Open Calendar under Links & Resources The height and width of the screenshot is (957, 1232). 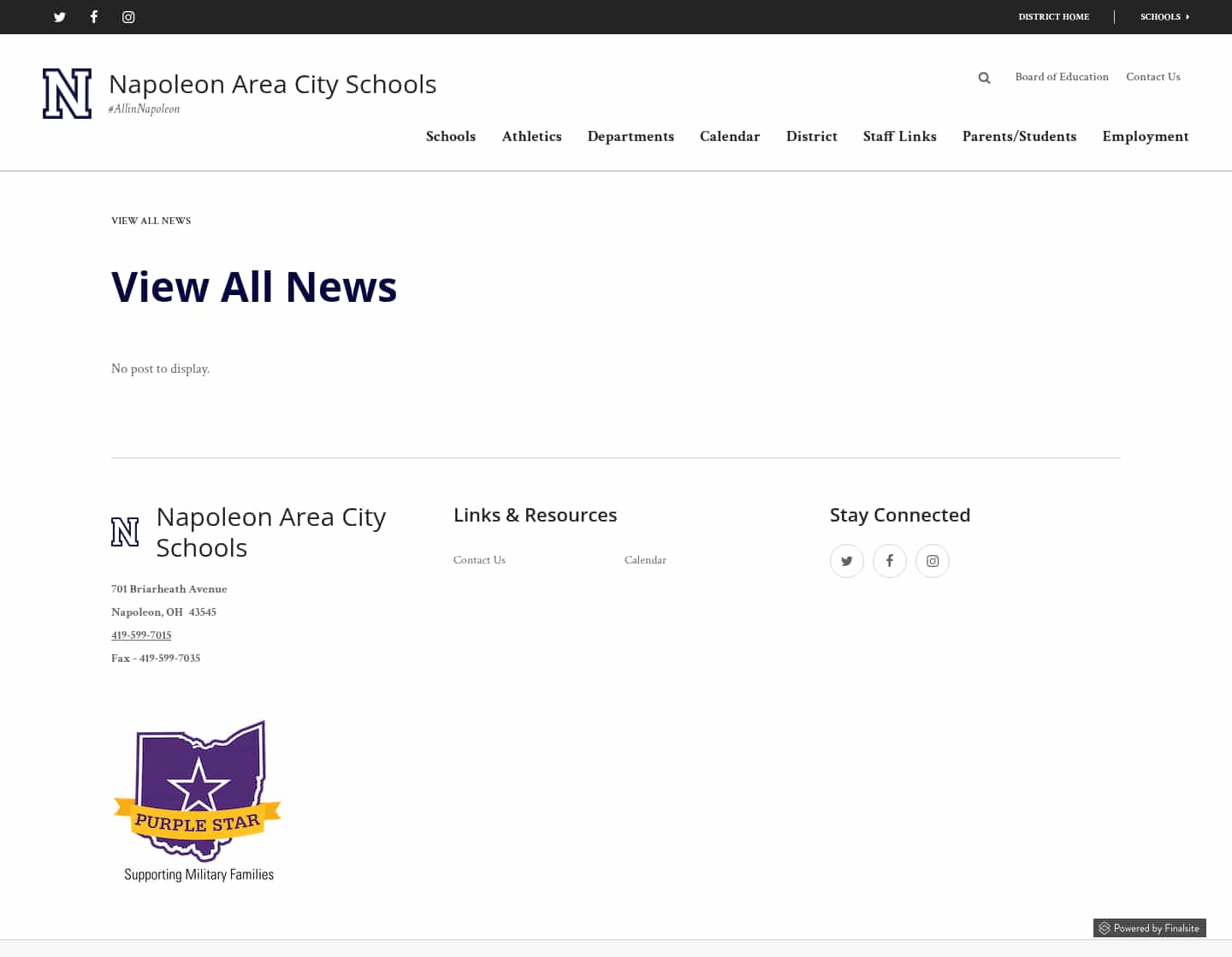tap(645, 559)
